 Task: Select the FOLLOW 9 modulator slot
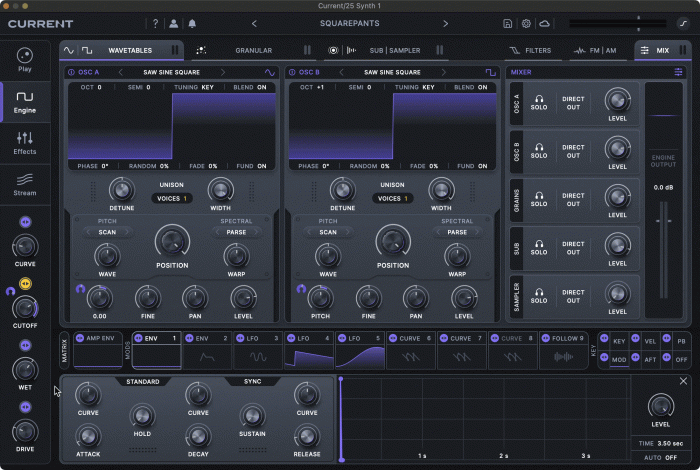563,350
